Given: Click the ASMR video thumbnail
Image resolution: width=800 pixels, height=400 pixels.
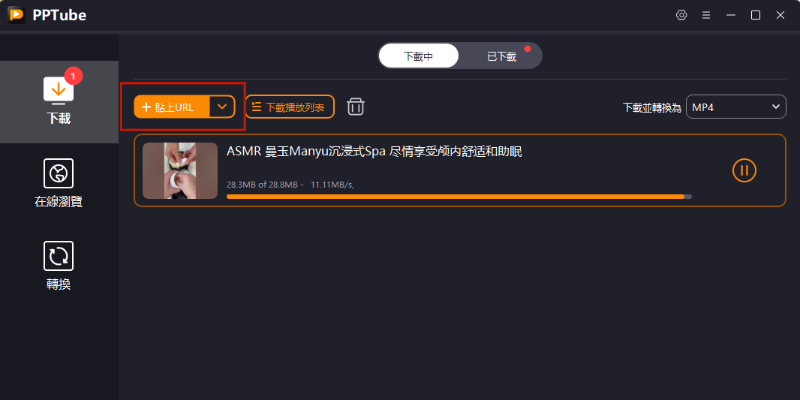Looking at the screenshot, I should tap(180, 170).
